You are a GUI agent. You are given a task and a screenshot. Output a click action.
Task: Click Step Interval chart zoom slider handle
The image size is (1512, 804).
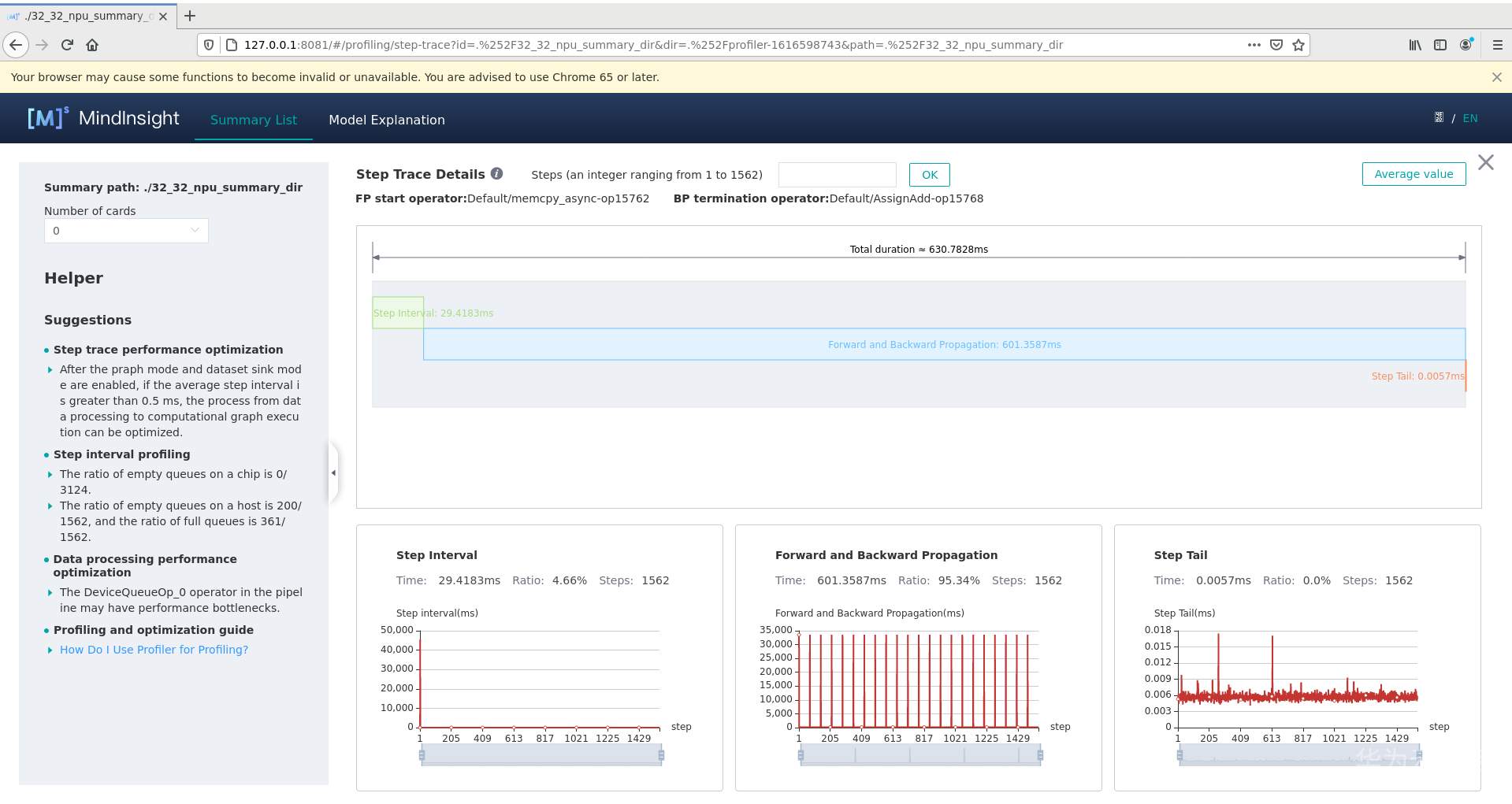pos(422,755)
